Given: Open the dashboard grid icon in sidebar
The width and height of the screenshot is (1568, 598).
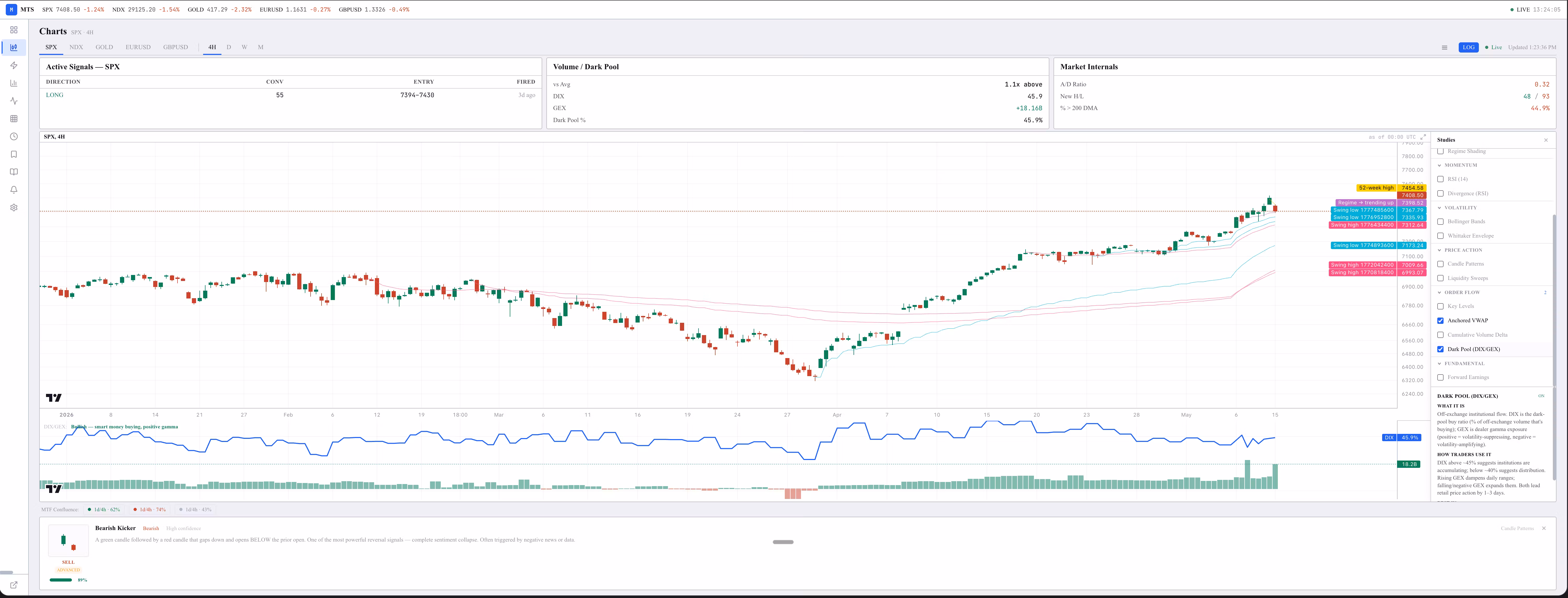Looking at the screenshot, I should point(14,30).
